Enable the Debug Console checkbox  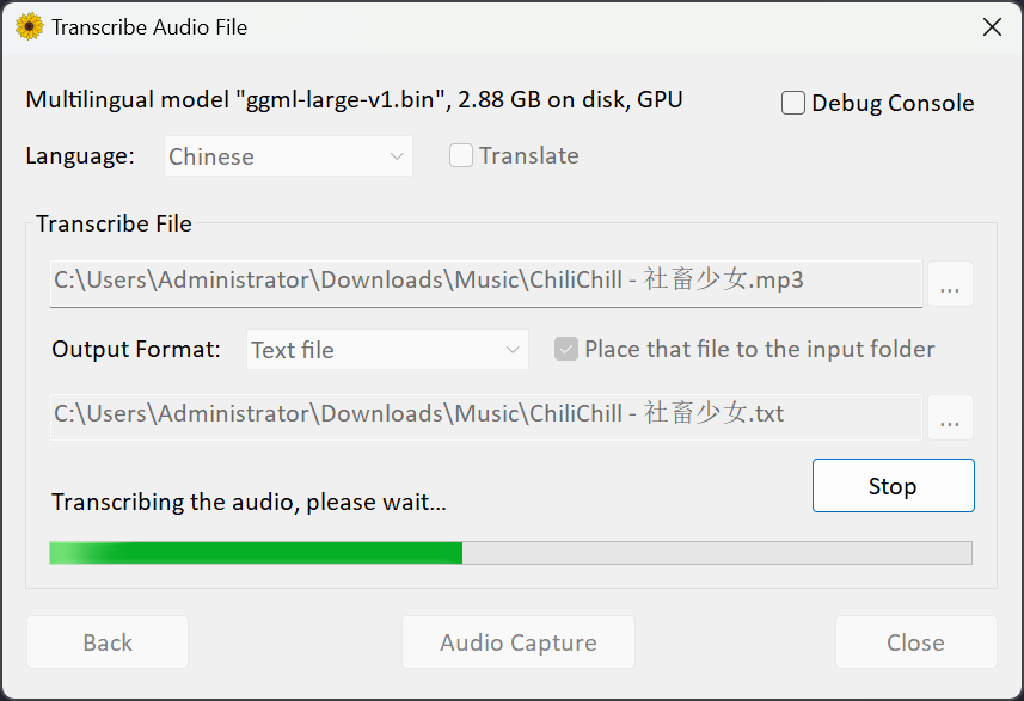coord(793,103)
